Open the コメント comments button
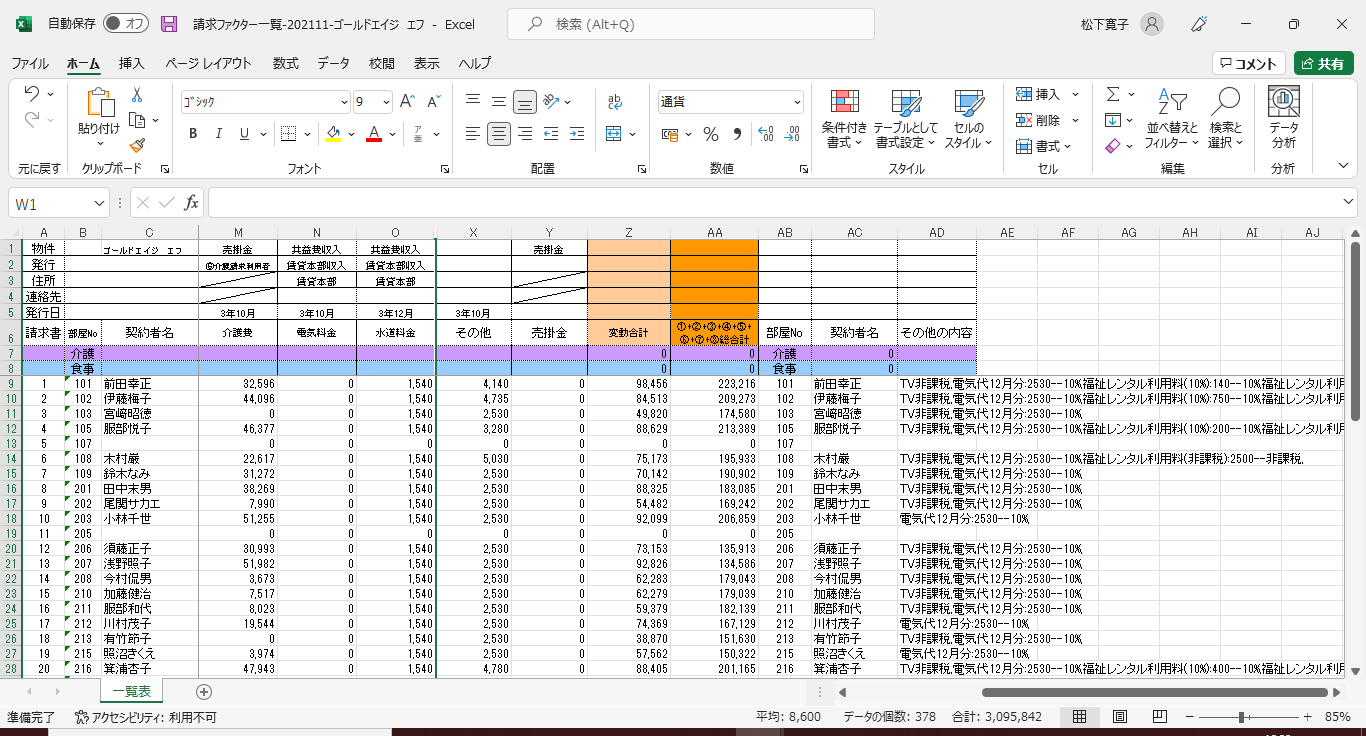Image resolution: width=1366 pixels, height=736 pixels. (x=1248, y=63)
